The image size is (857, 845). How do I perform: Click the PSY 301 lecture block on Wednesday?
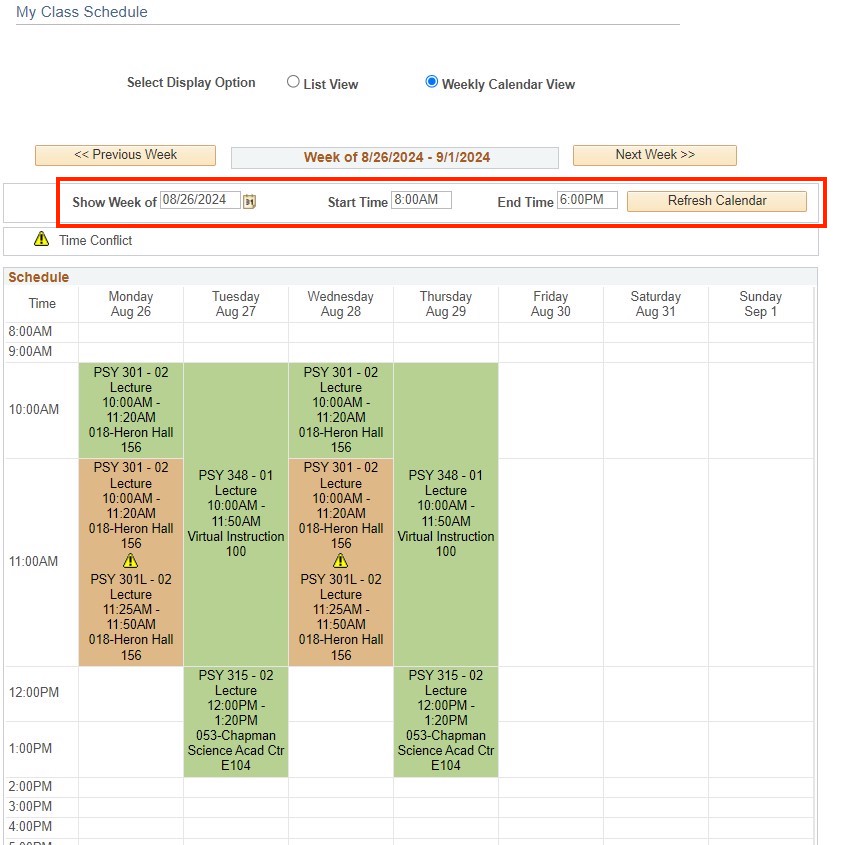coord(341,410)
